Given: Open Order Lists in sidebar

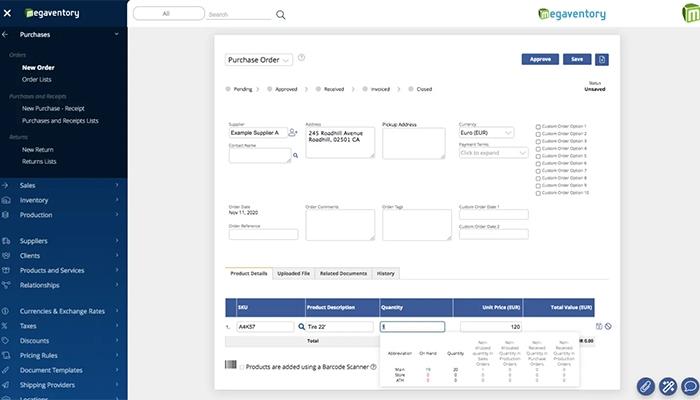Looking at the screenshot, I should tap(37, 79).
